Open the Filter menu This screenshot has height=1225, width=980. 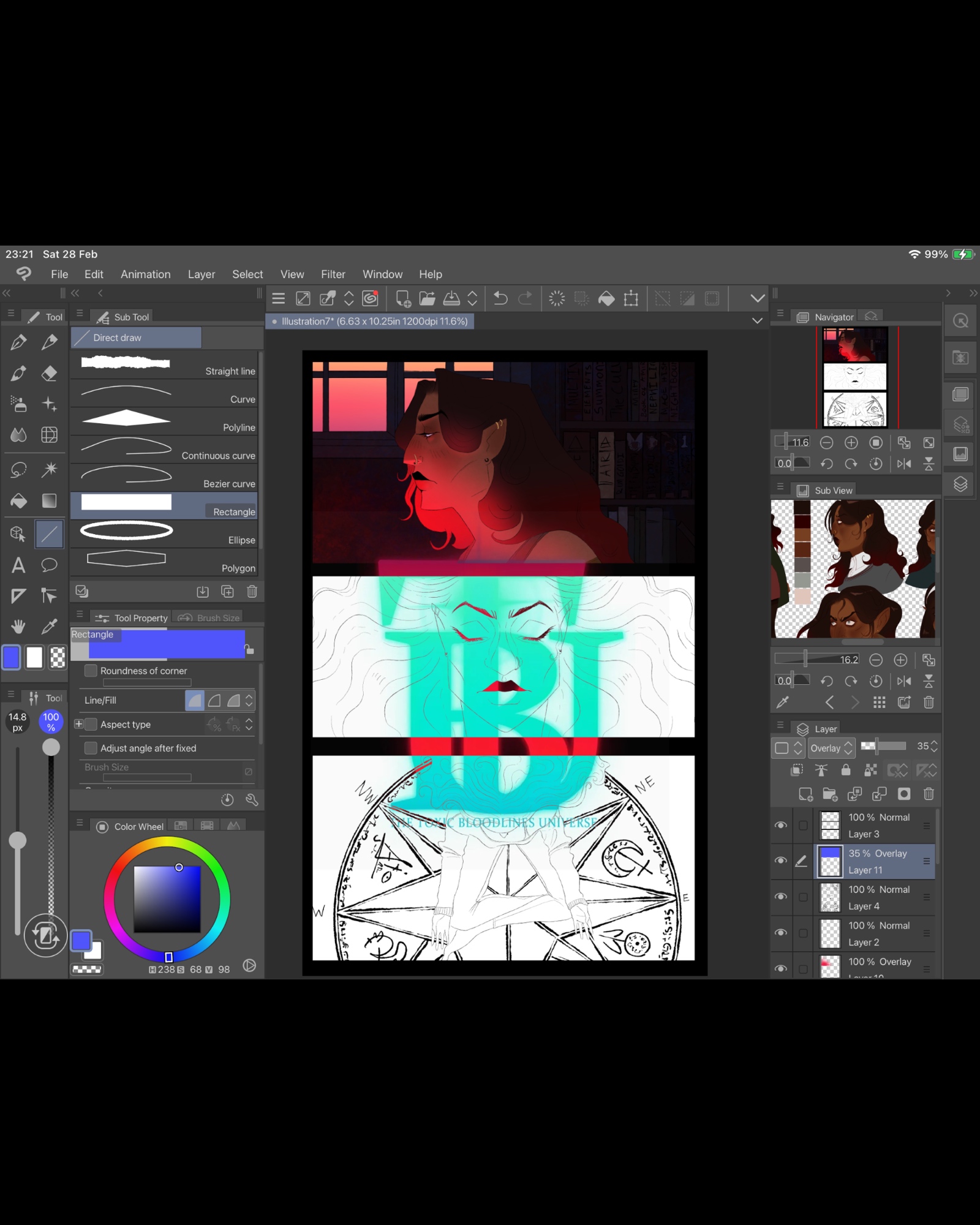[333, 274]
